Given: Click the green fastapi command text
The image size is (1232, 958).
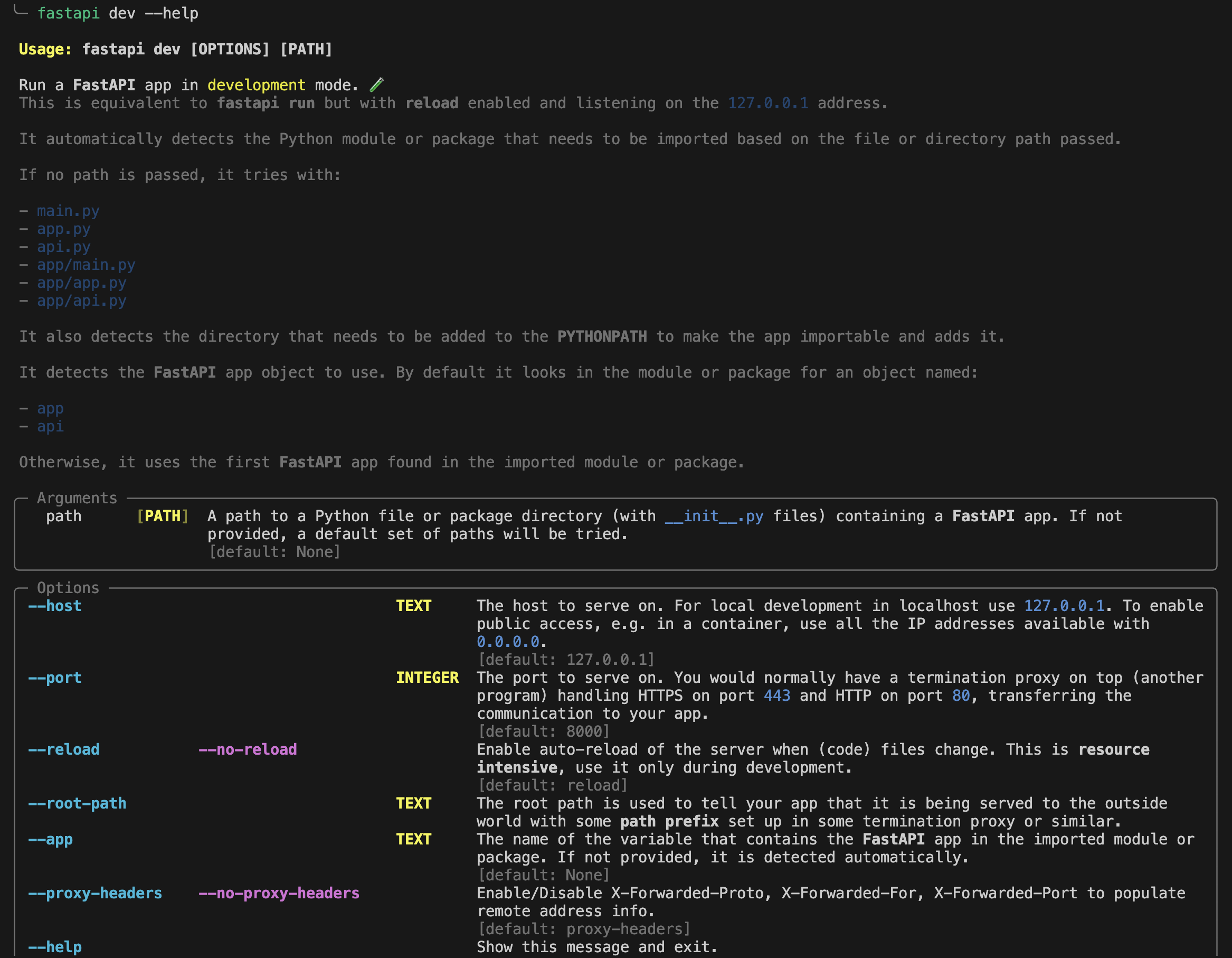Looking at the screenshot, I should 68,13.
